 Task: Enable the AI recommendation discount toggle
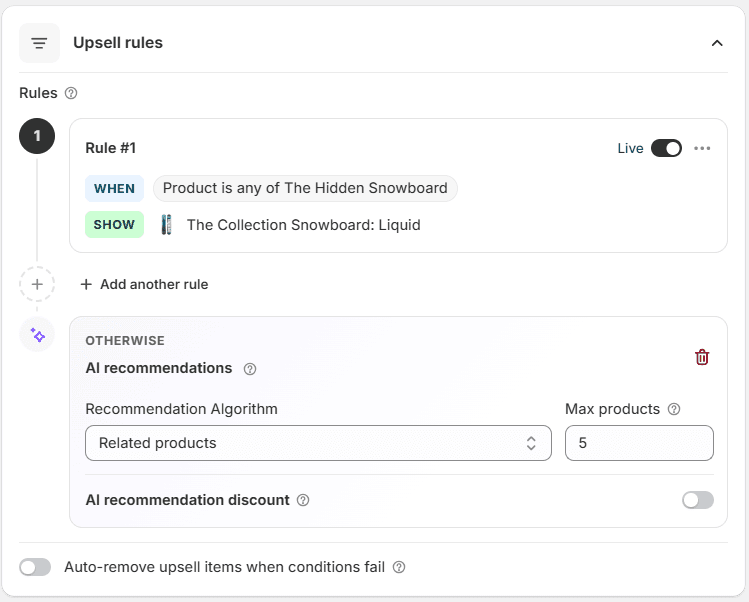[x=698, y=500]
